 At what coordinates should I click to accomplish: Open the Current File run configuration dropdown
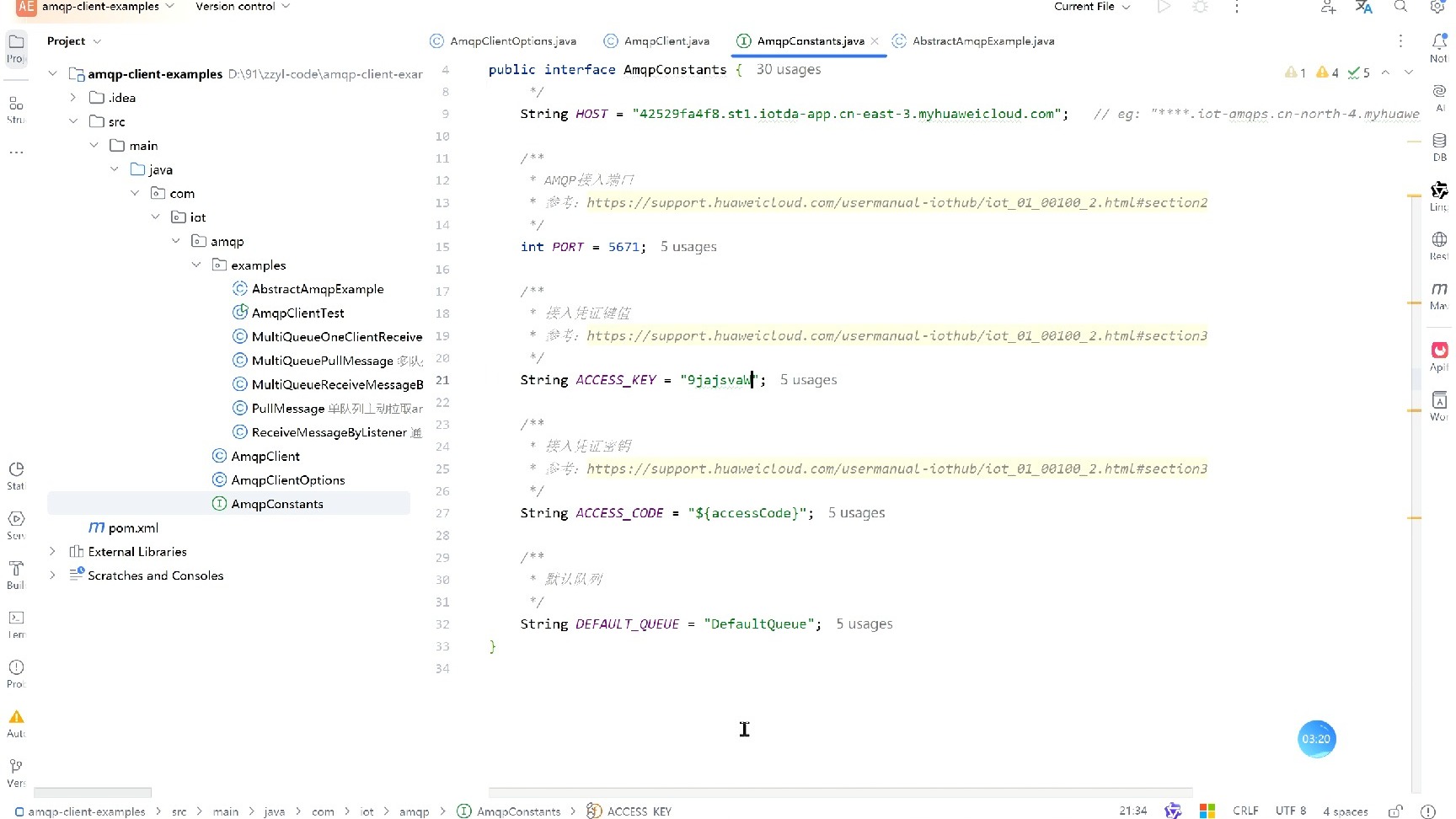(x=1092, y=7)
